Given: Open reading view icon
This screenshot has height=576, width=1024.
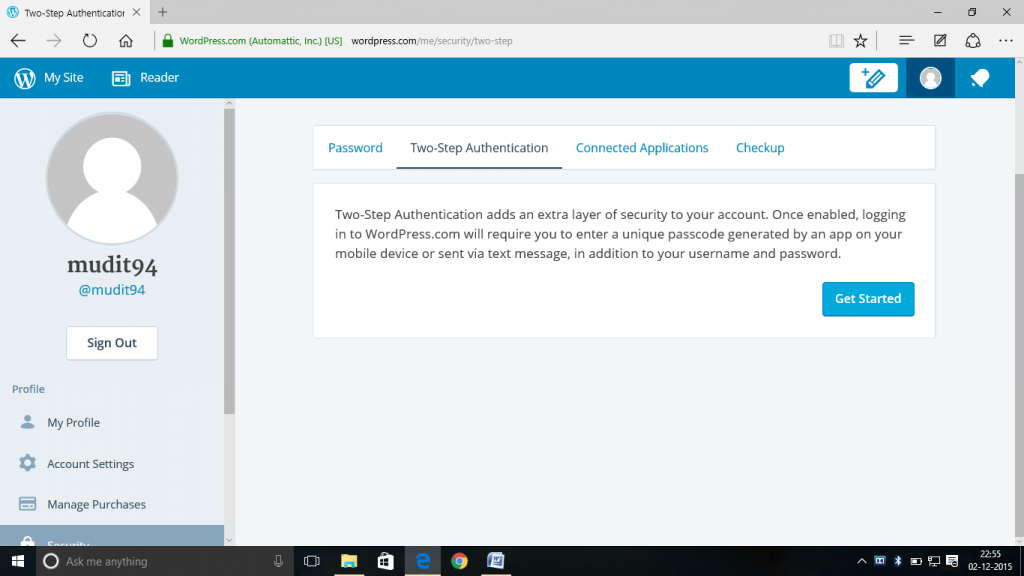Looking at the screenshot, I should click(x=836, y=40).
